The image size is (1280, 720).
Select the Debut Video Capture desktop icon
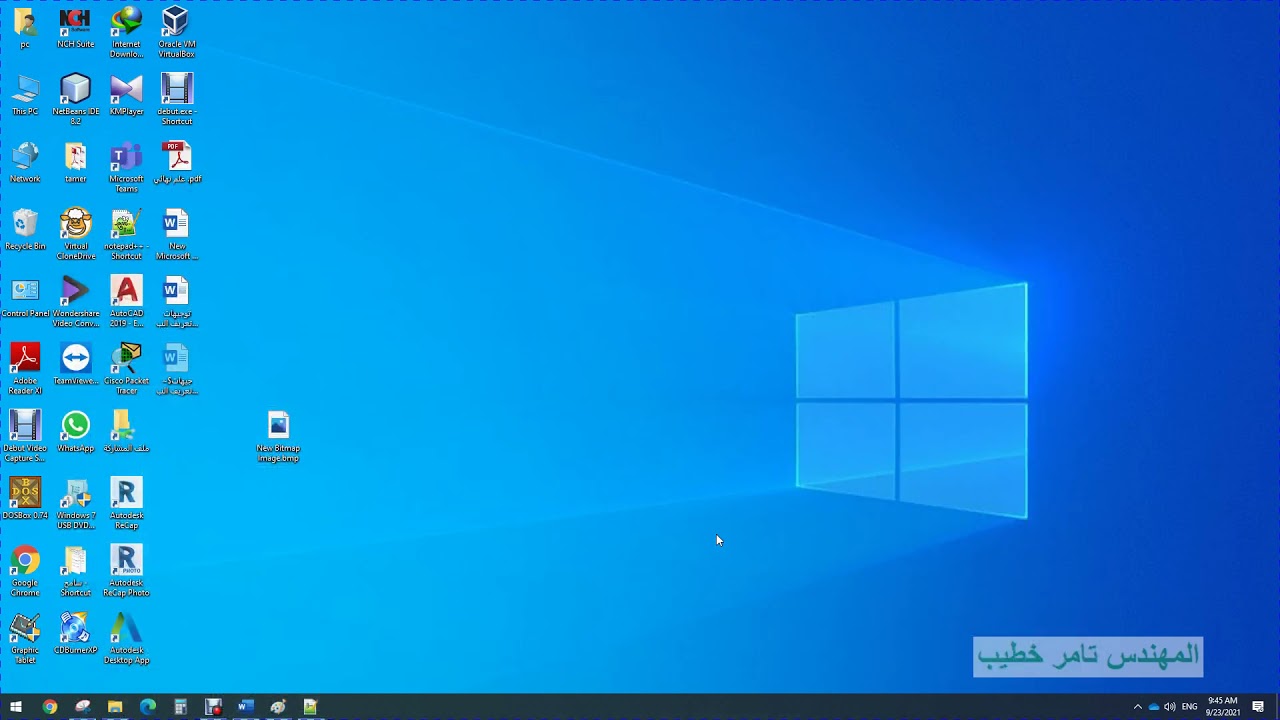(25, 437)
